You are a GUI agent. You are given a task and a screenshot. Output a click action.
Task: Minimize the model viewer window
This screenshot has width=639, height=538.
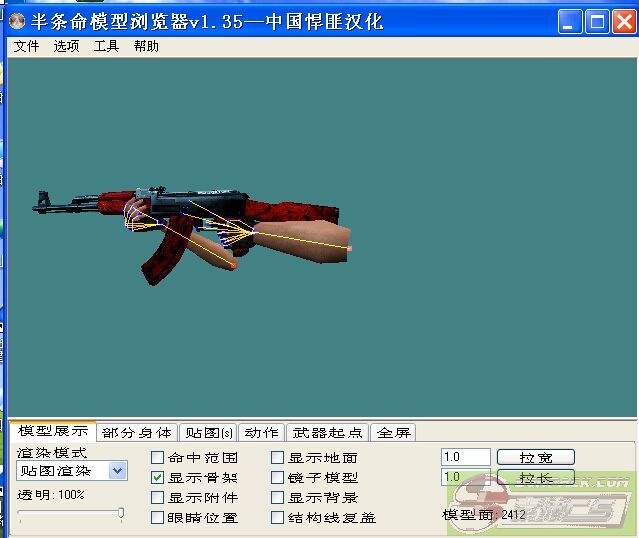pyautogui.click(x=570, y=21)
